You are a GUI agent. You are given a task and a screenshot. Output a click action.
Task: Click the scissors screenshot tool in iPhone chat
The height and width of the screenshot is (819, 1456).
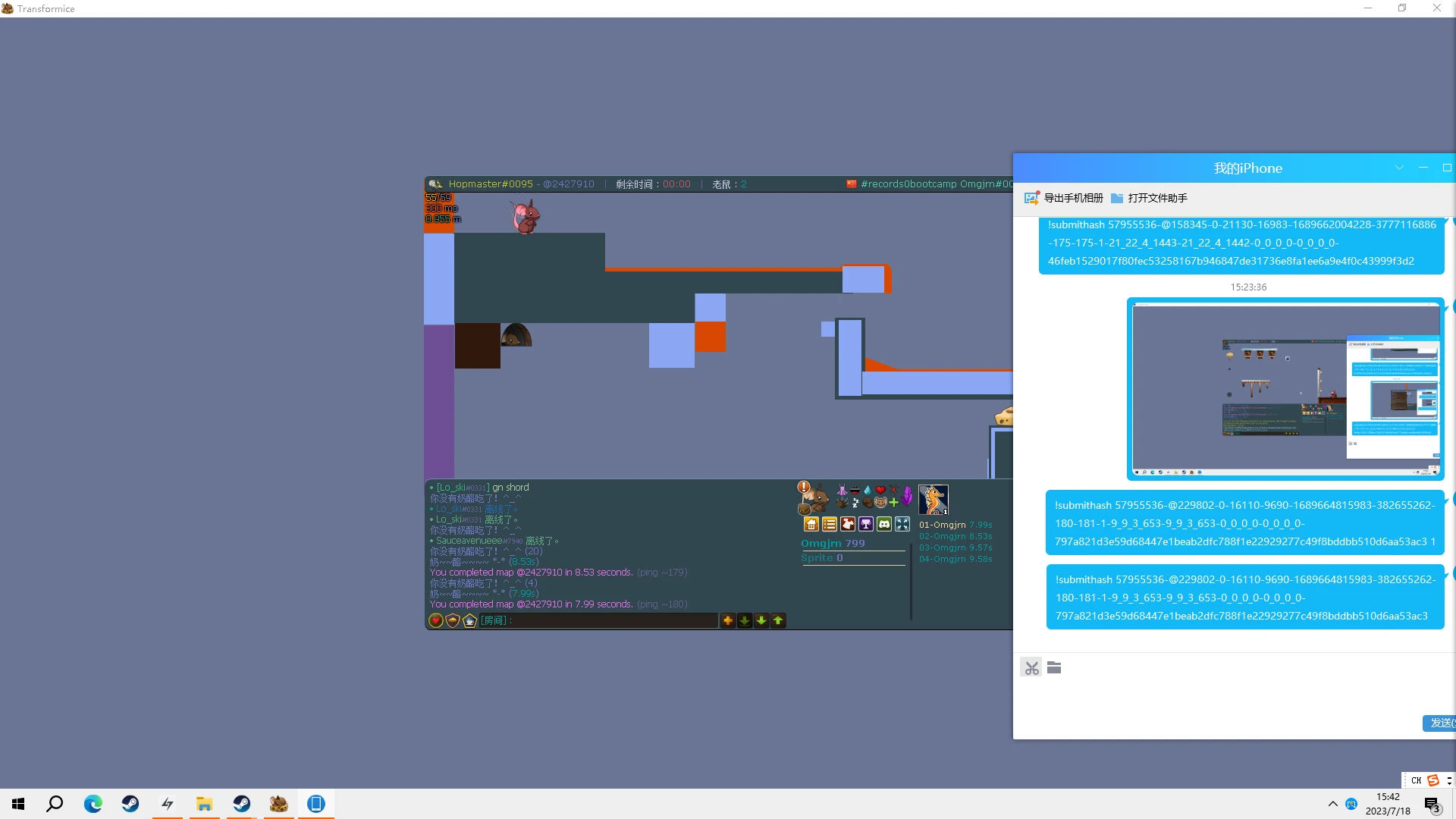[1031, 668]
